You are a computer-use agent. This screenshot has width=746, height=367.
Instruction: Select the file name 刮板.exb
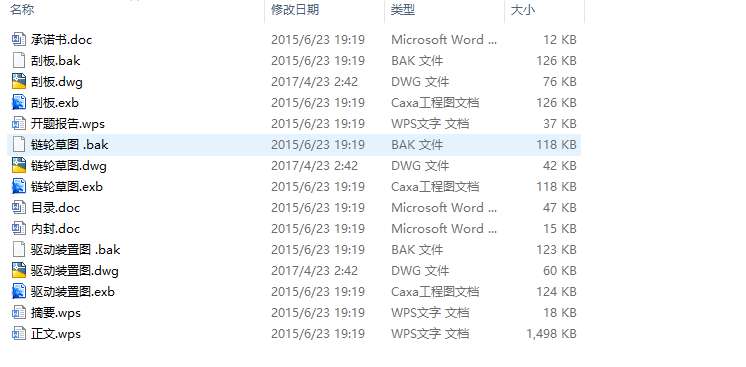click(x=55, y=102)
